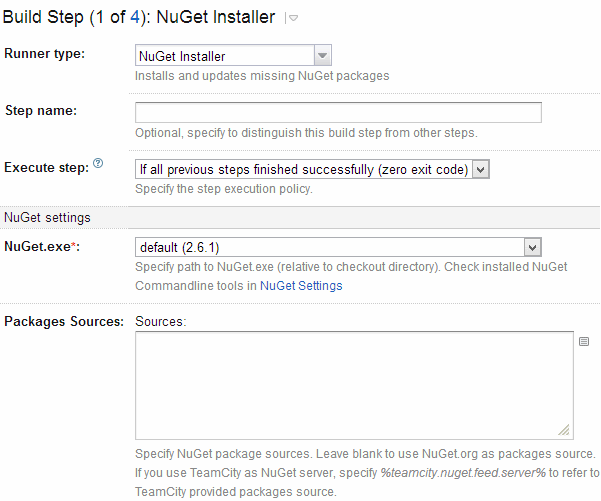Open the help icon beside Execute step
This screenshot has height=501, width=601.
tap(98, 163)
